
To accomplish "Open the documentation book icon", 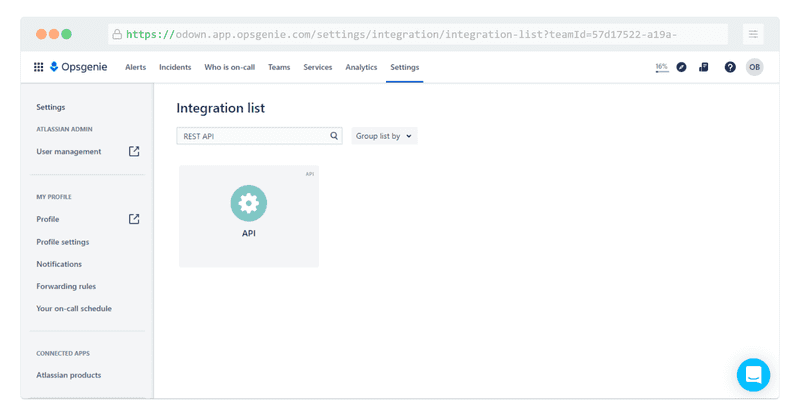I will point(704,67).
